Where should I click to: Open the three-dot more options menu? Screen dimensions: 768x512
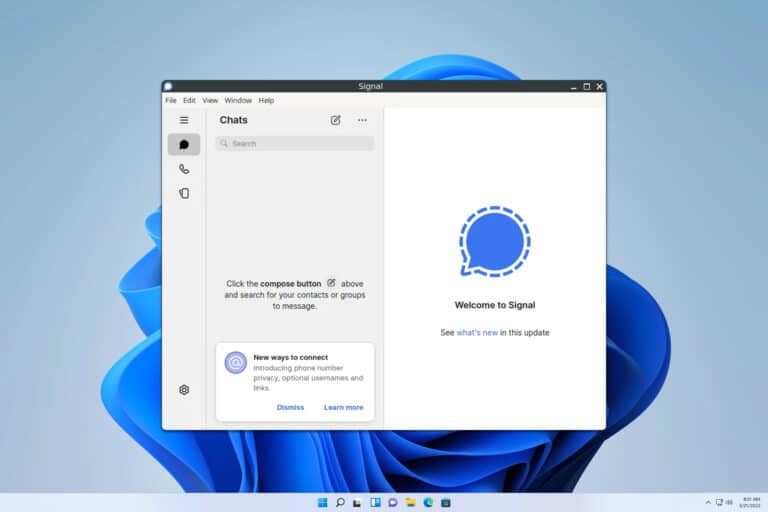tap(362, 120)
